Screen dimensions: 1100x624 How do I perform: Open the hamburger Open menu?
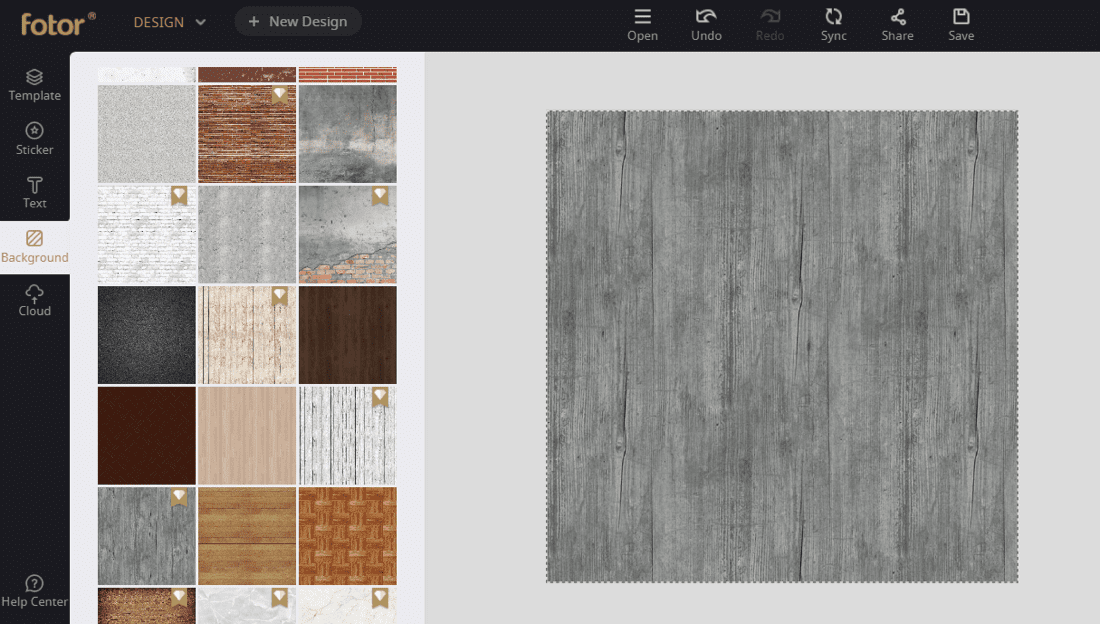[x=643, y=25]
